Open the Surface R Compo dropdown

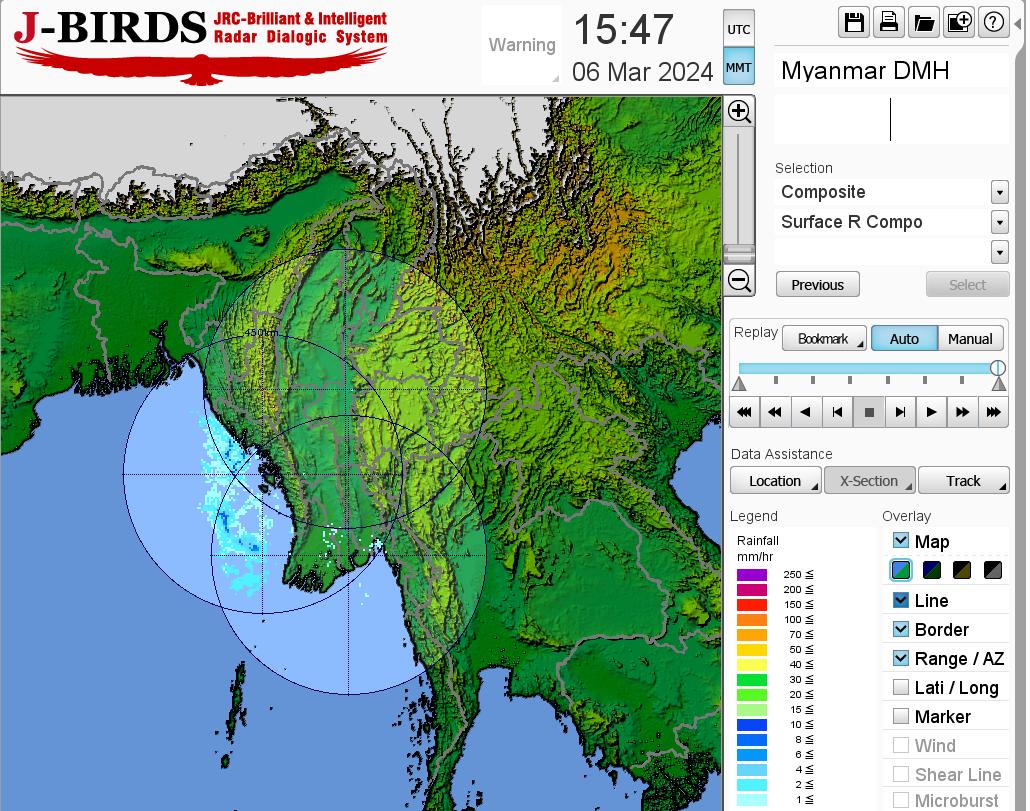point(999,222)
